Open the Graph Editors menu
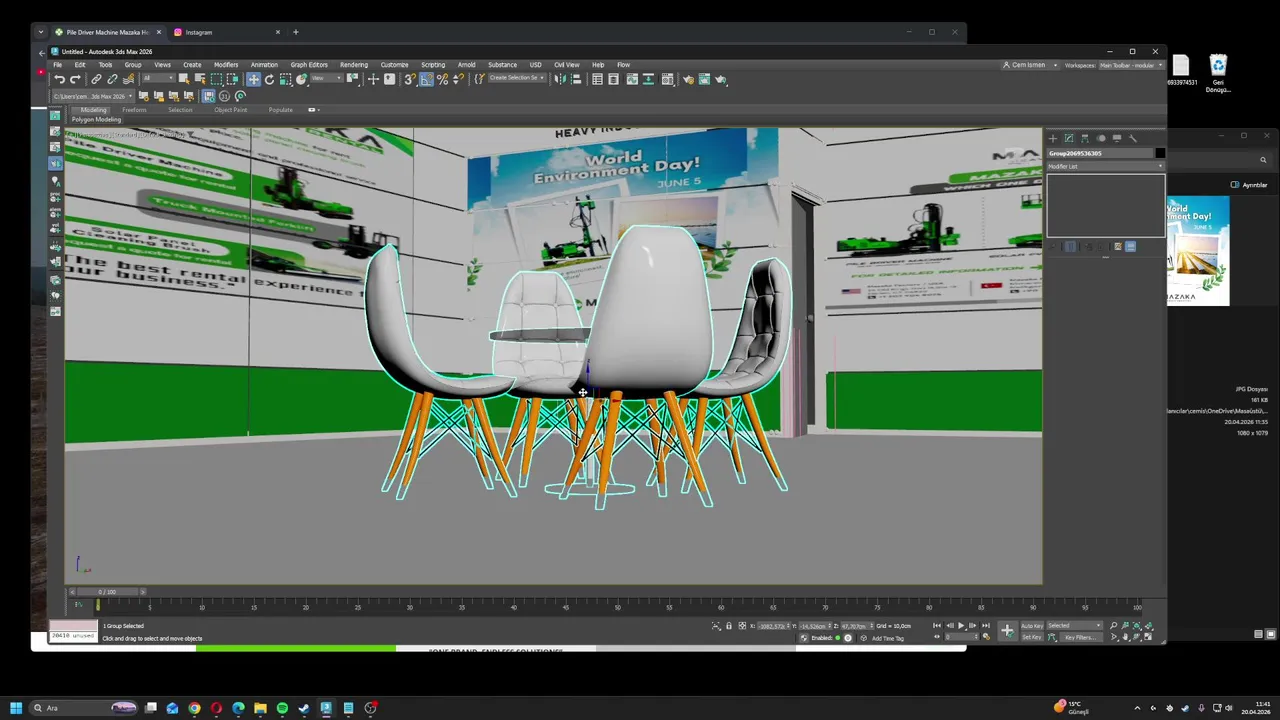1280x720 pixels. coord(309,65)
